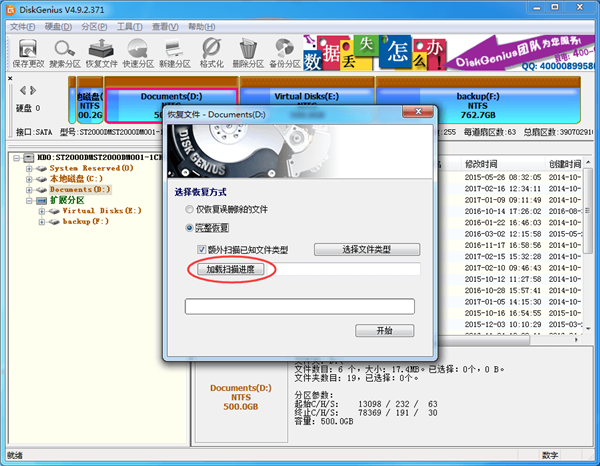Collapse the HD0 disk tree node
Screen dimensions: 600x466
pos(16,158)
